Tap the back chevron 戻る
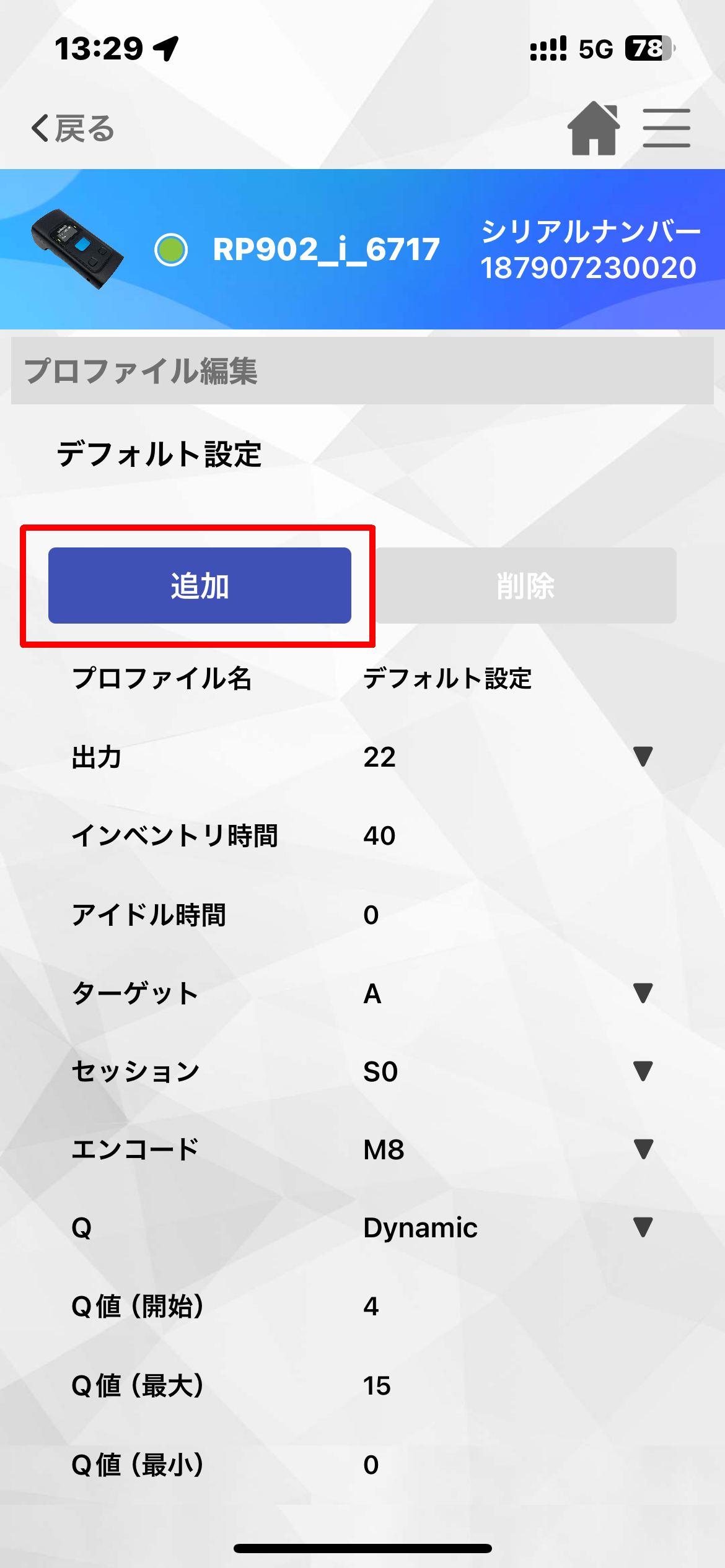 point(72,129)
